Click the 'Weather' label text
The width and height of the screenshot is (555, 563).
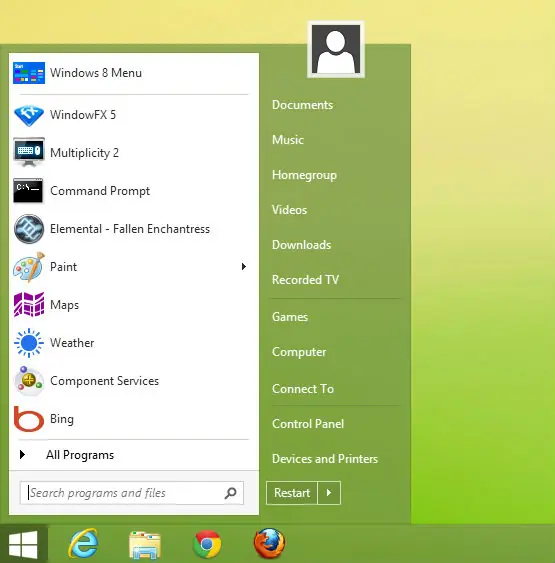(72, 343)
